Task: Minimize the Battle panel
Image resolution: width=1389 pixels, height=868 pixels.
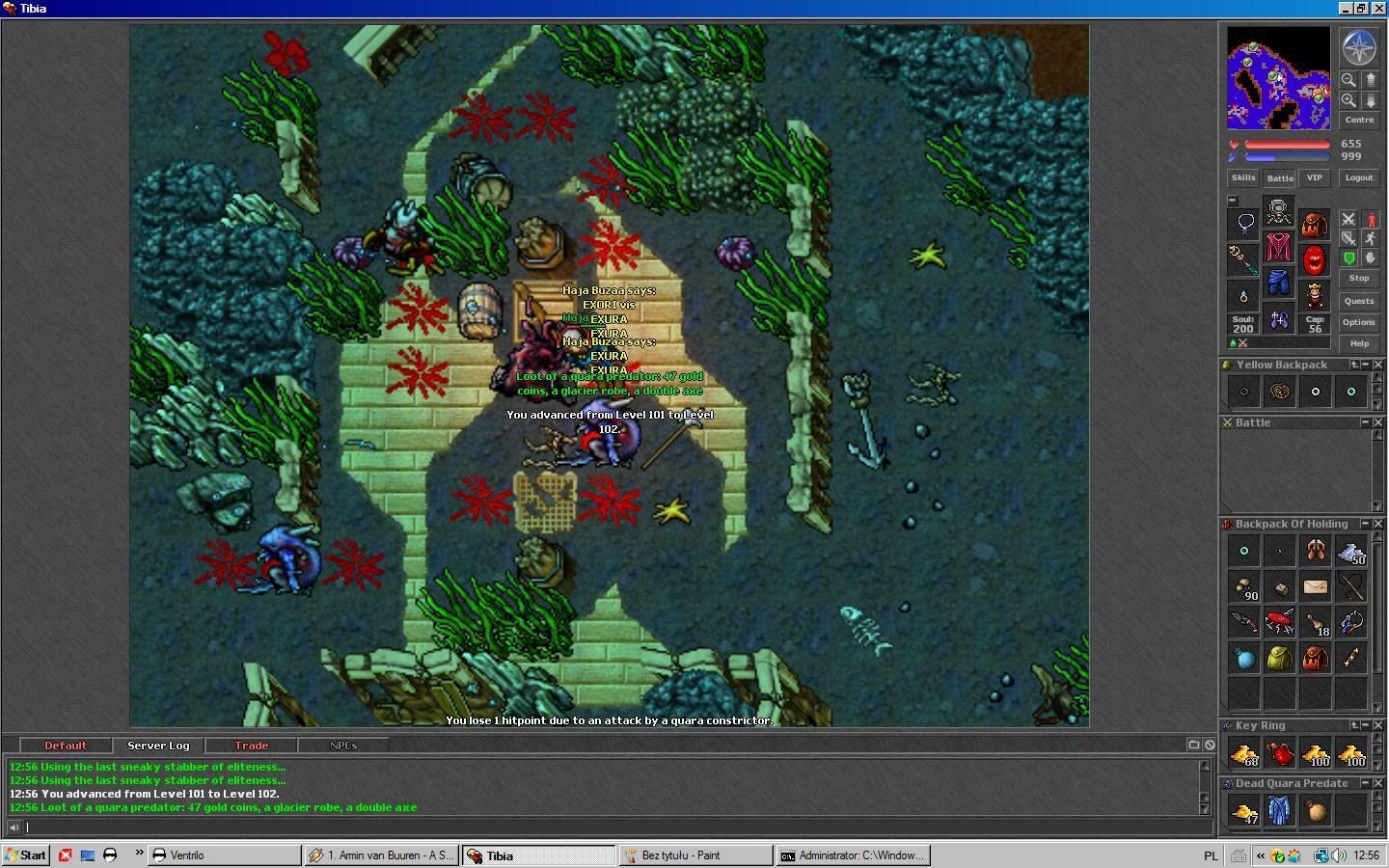Action: (1366, 422)
